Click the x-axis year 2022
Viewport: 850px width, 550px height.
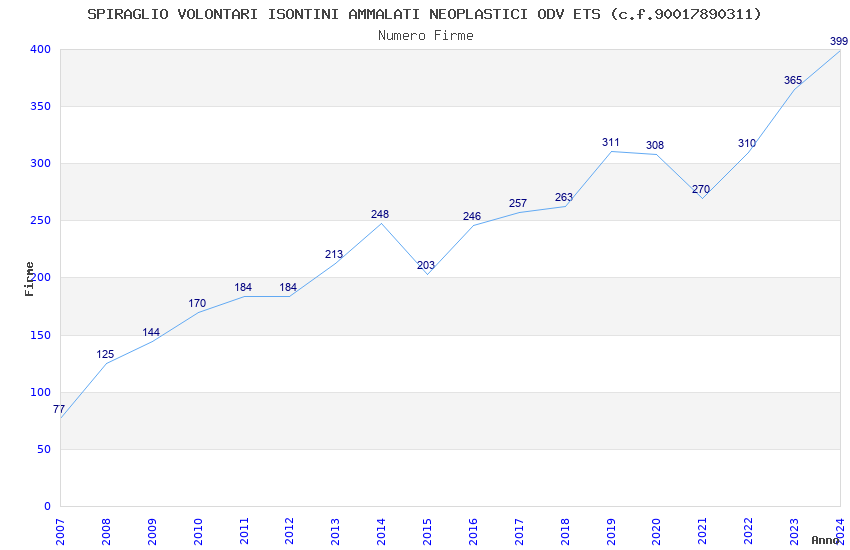coord(748,532)
